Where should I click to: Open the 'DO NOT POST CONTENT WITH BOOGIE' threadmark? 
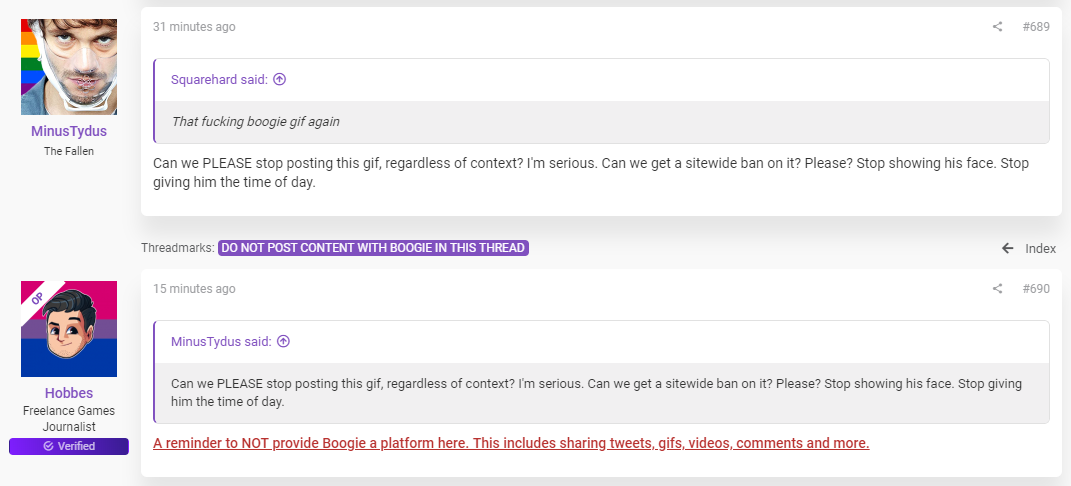[x=374, y=248]
